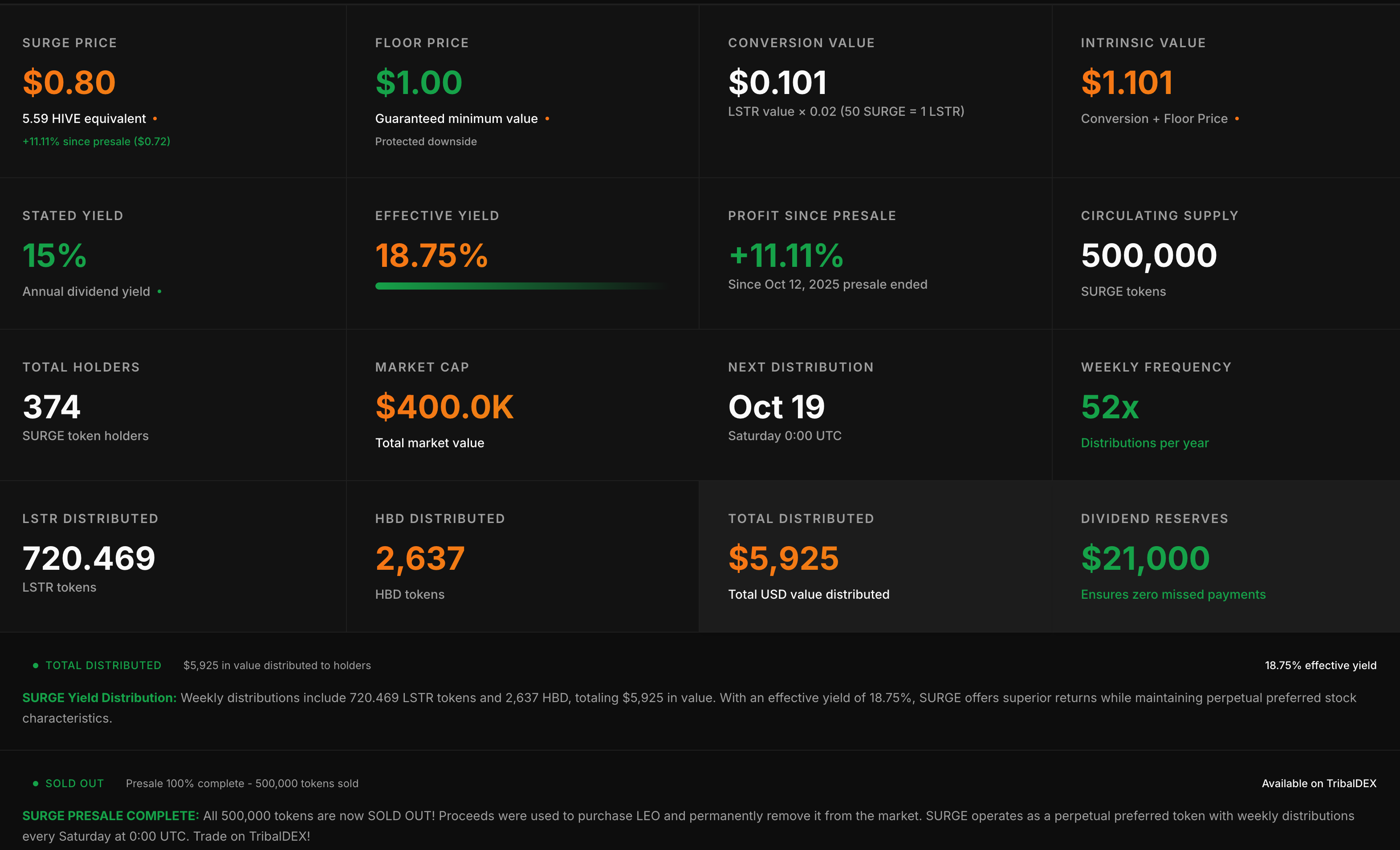Click the Intrinsic Value $1.101 figure
The image size is (1400, 850).
click(1127, 82)
